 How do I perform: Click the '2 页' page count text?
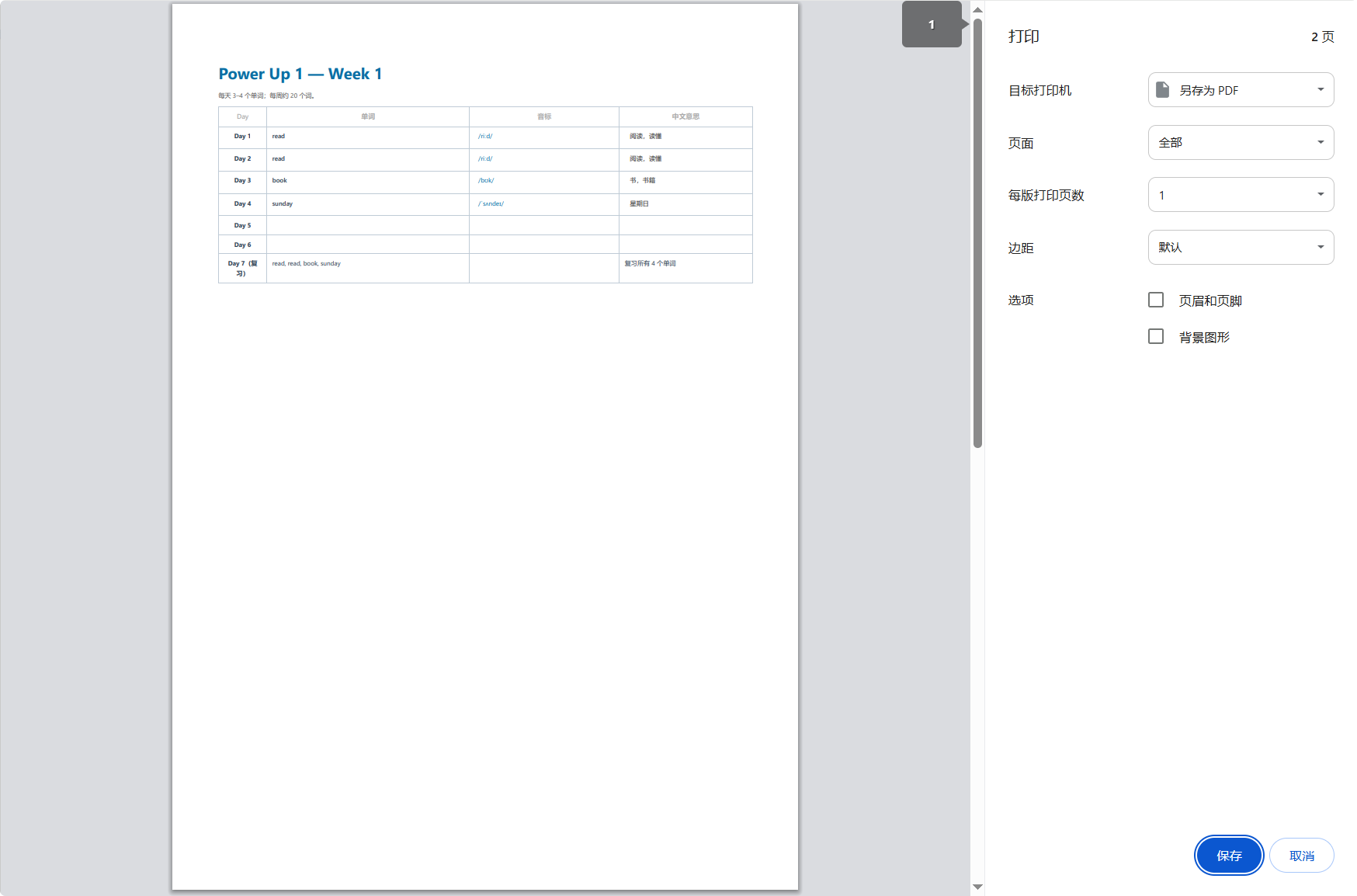tap(1322, 37)
